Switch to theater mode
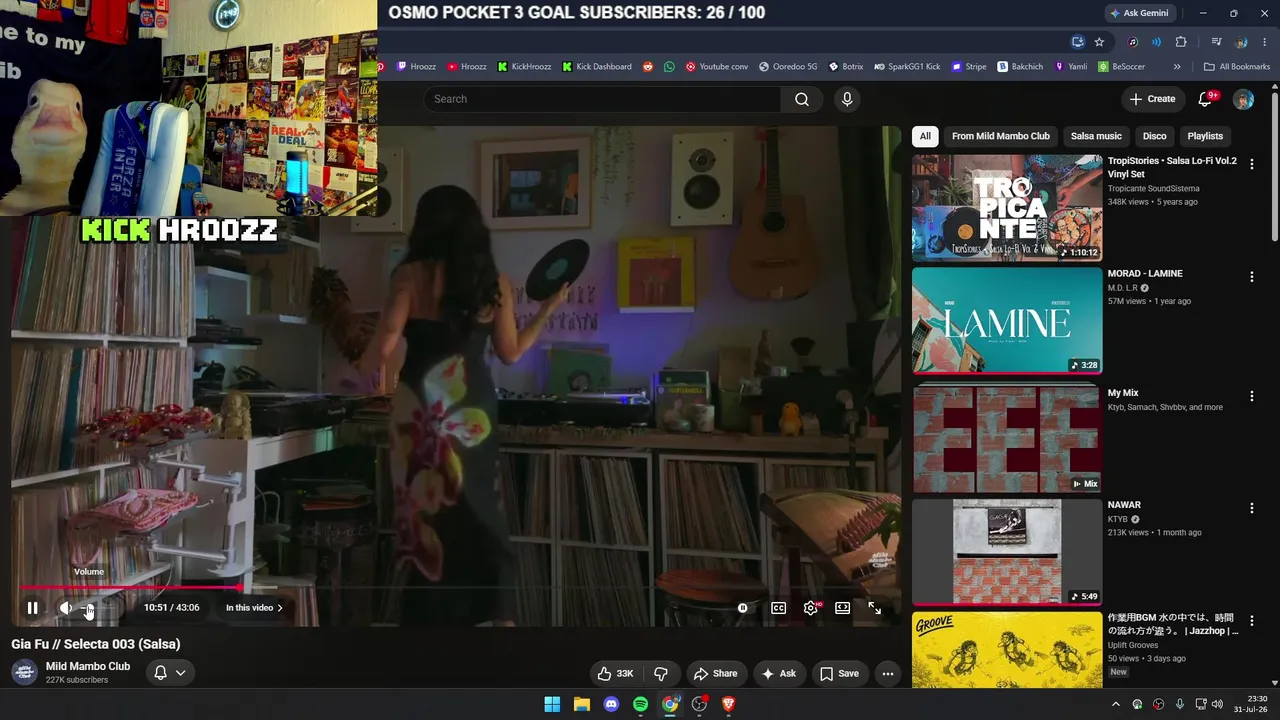The image size is (1280, 720). (x=843, y=608)
